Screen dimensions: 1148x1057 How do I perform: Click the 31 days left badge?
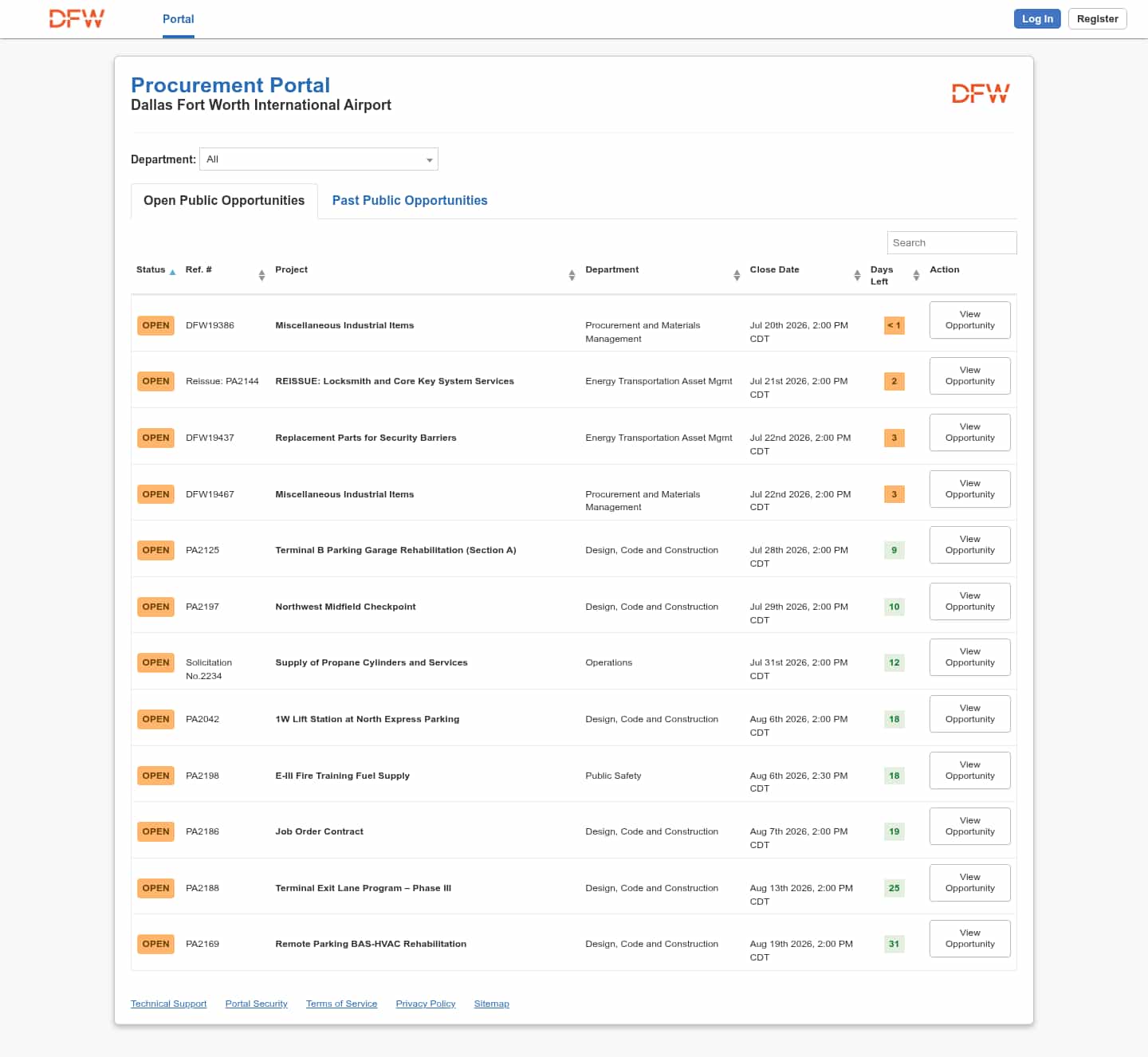coord(894,944)
